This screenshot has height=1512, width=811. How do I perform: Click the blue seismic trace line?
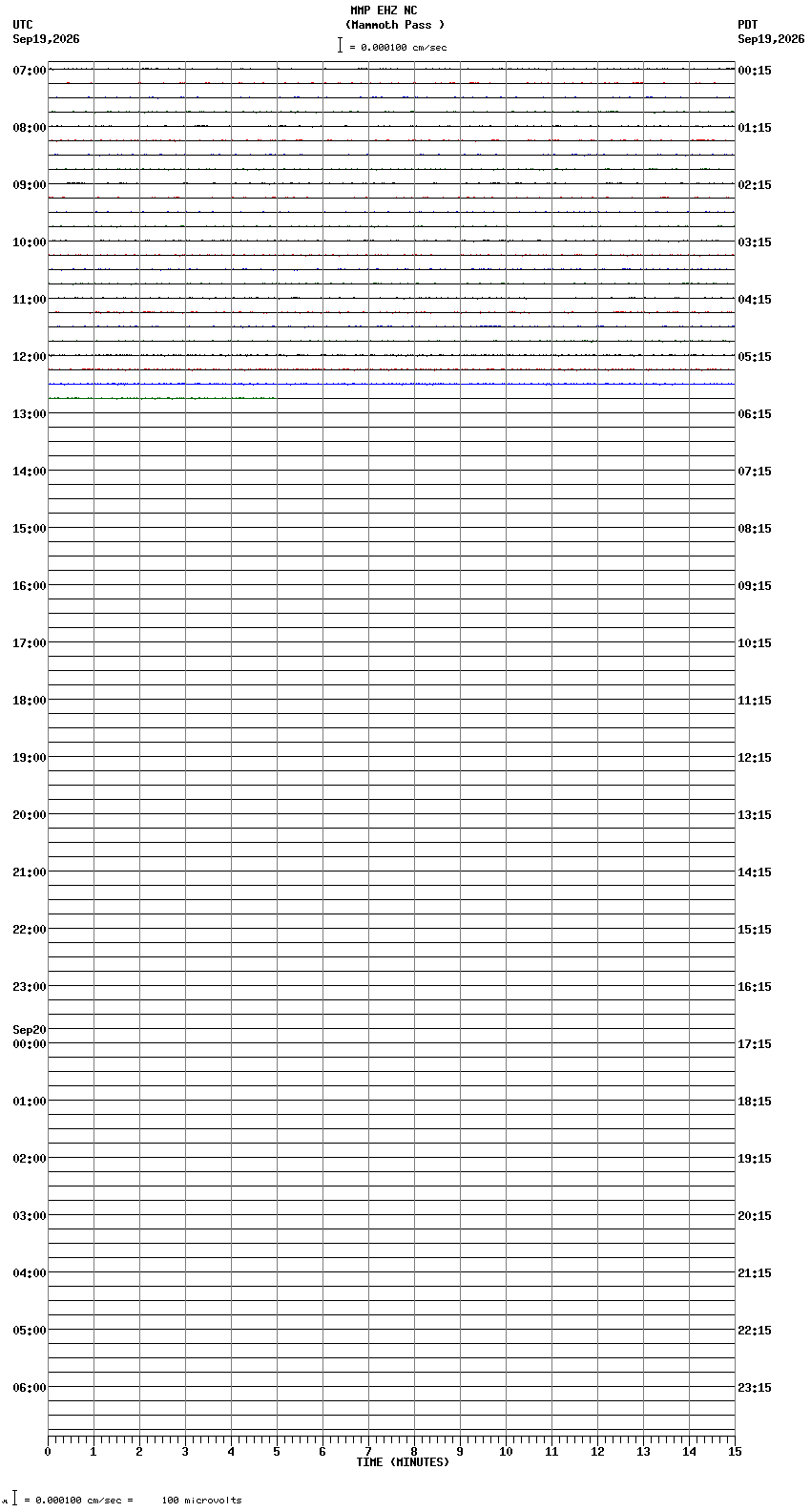[x=391, y=384]
